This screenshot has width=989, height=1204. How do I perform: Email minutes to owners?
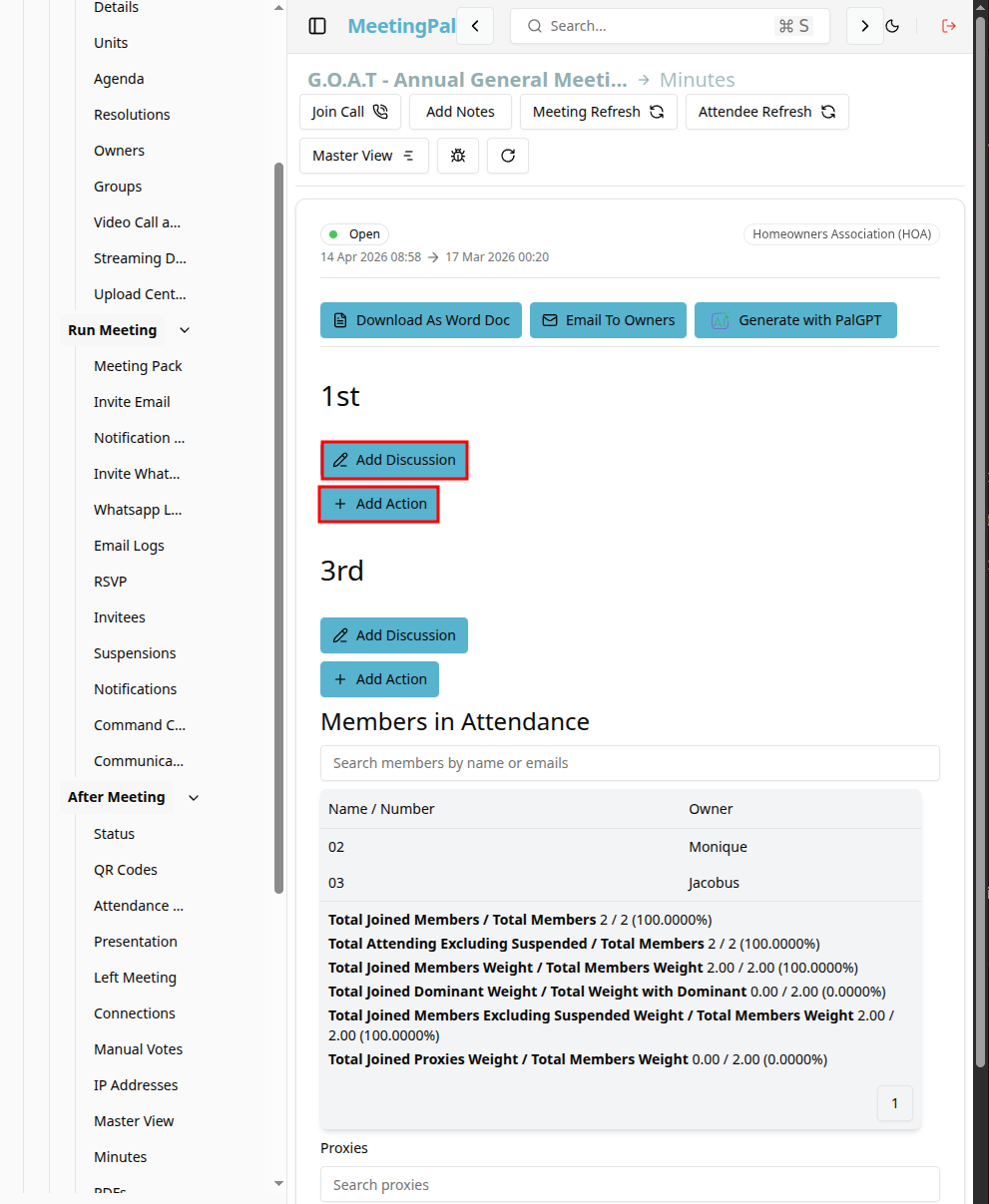pos(608,320)
